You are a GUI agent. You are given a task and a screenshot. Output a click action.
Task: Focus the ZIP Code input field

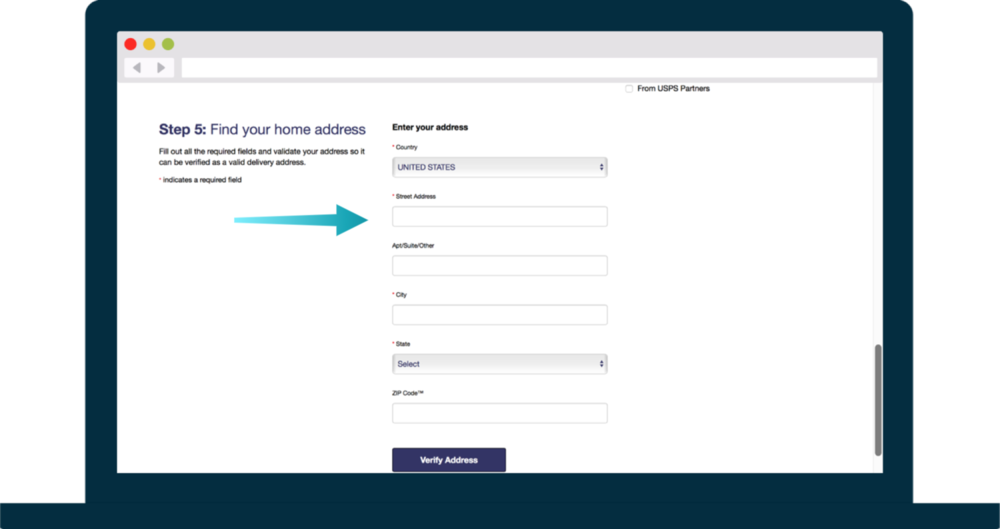coord(499,413)
